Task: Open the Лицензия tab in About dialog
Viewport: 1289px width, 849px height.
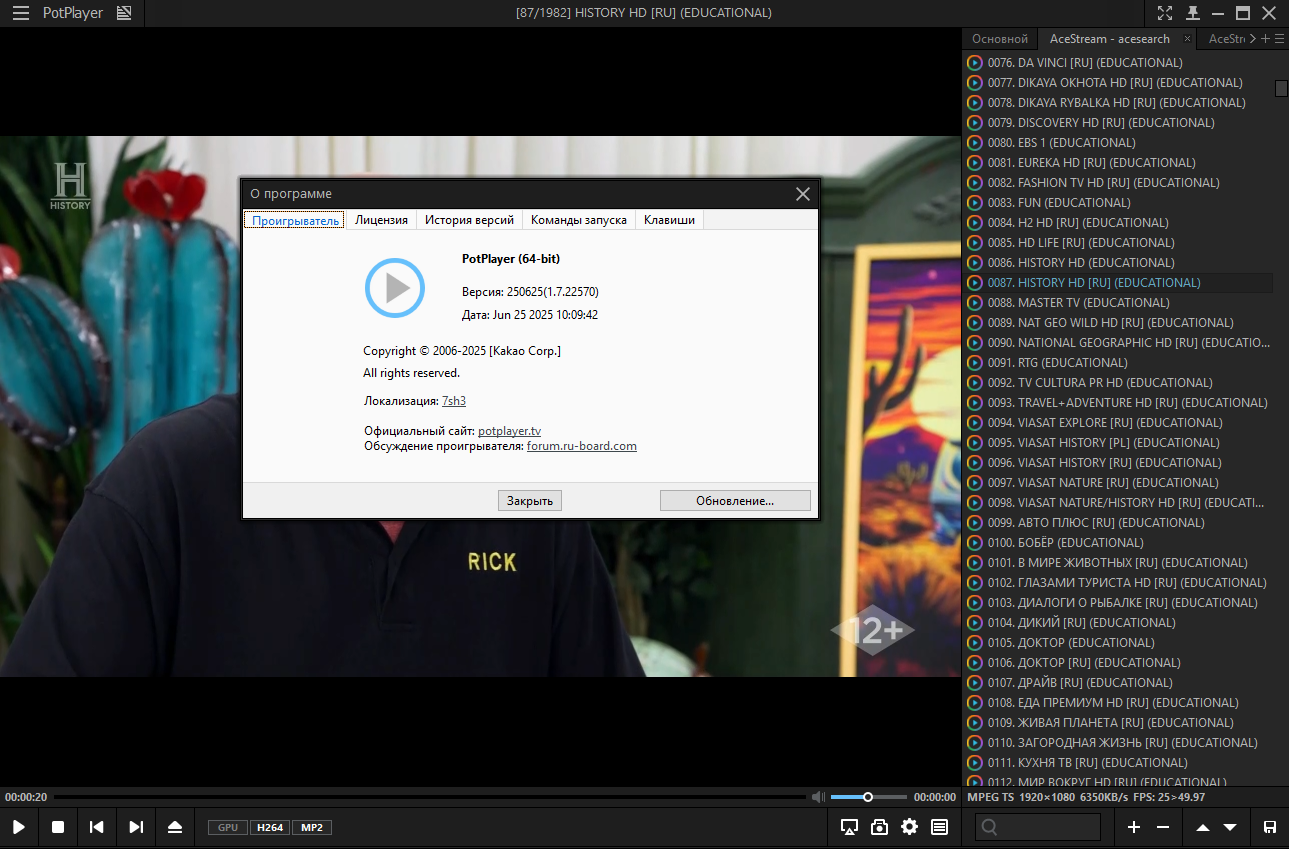Action: coord(381,220)
